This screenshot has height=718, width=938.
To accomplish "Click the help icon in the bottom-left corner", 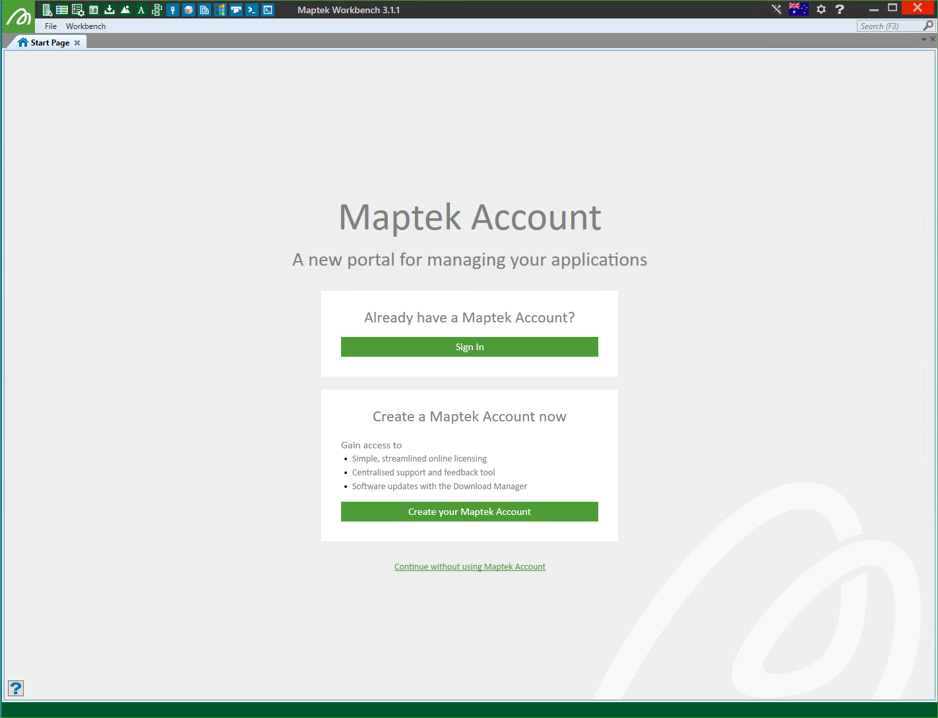I will coord(16,688).
